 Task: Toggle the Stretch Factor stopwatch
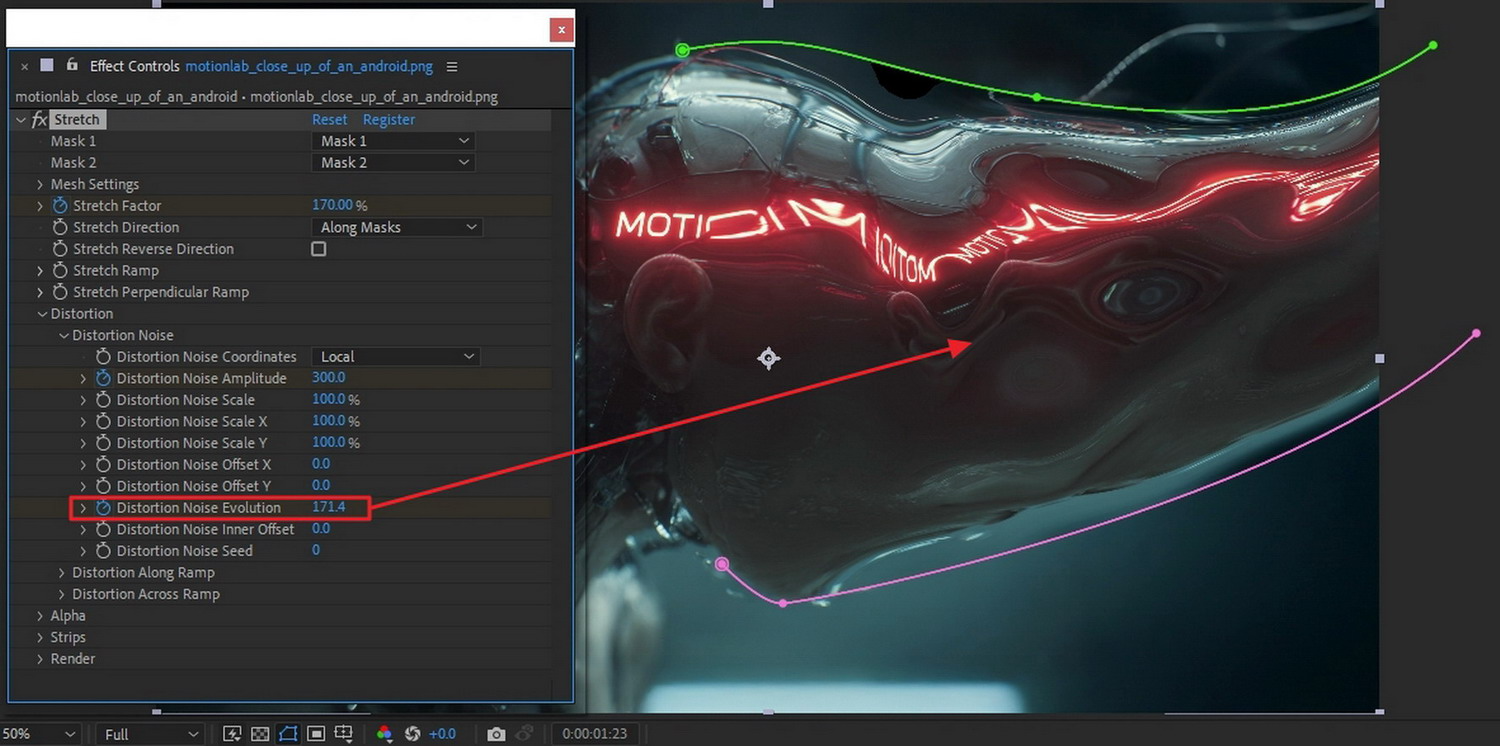tap(60, 206)
